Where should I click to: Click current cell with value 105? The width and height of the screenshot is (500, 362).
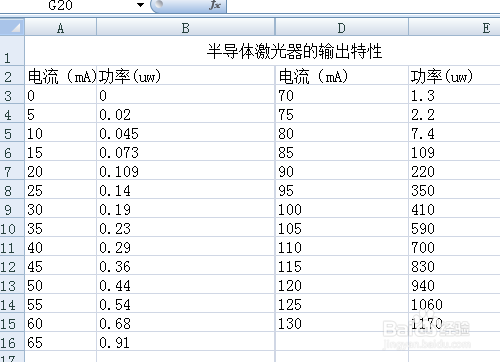click(x=342, y=227)
